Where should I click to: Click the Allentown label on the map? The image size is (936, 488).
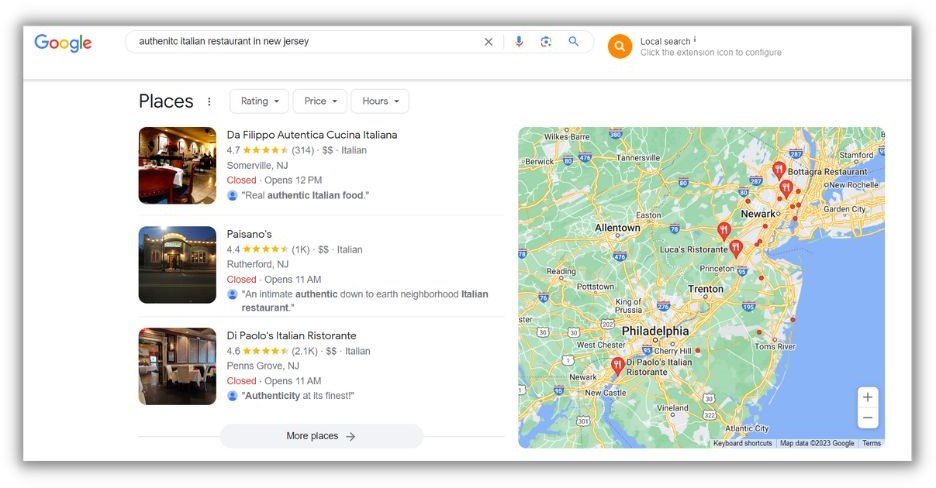click(x=617, y=228)
